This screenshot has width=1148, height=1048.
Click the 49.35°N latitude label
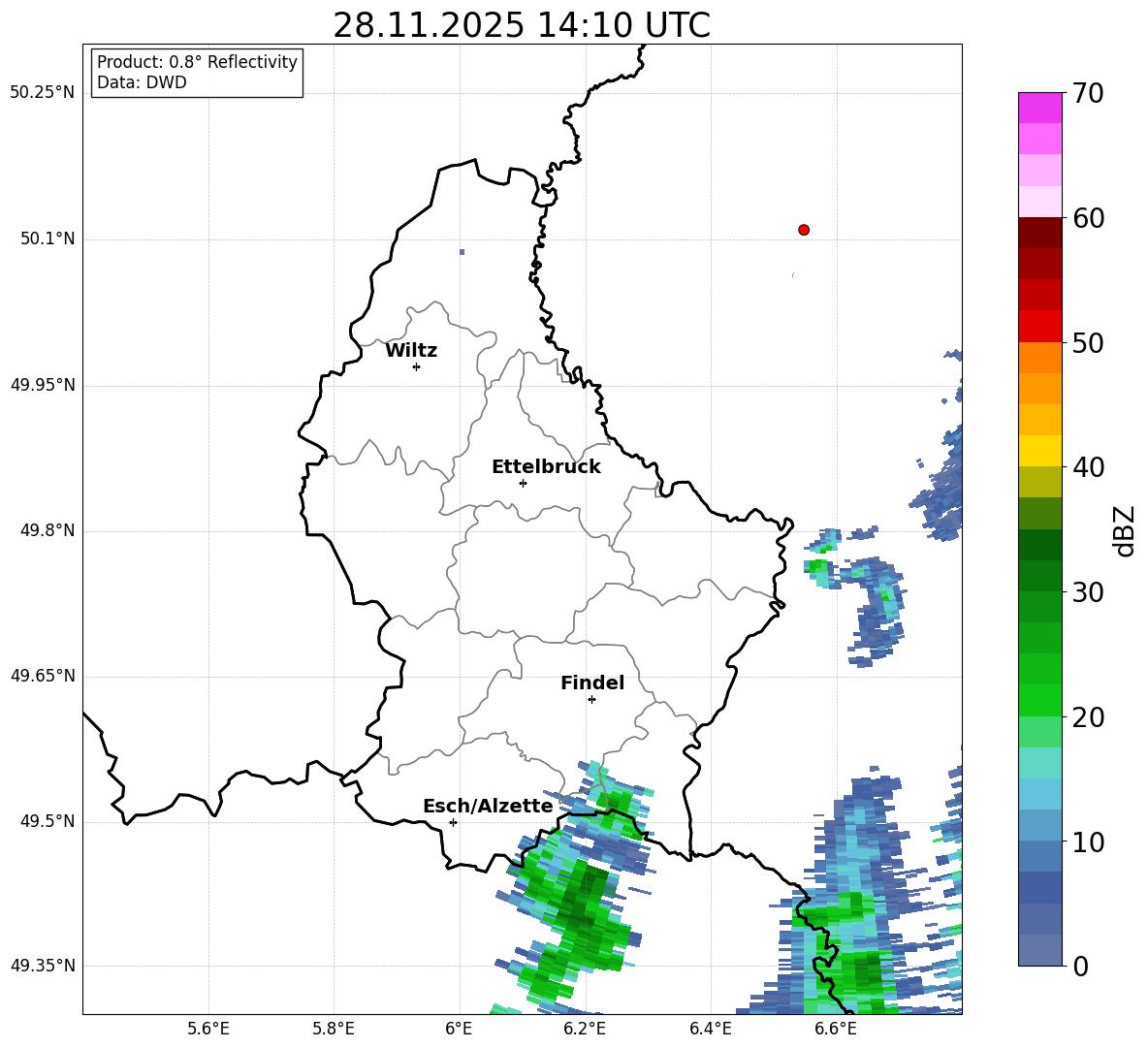(43, 966)
